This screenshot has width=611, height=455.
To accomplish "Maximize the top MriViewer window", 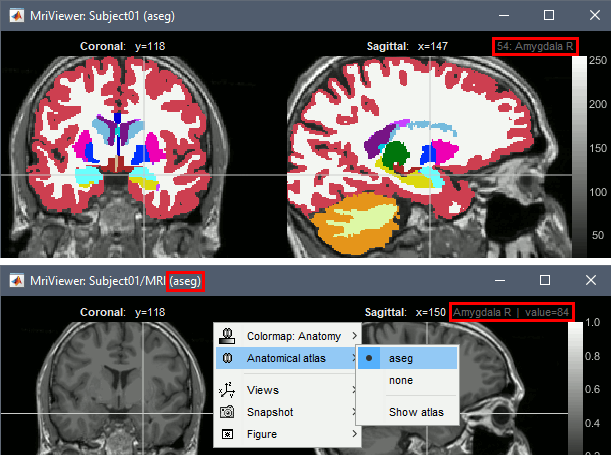I will click(548, 16).
